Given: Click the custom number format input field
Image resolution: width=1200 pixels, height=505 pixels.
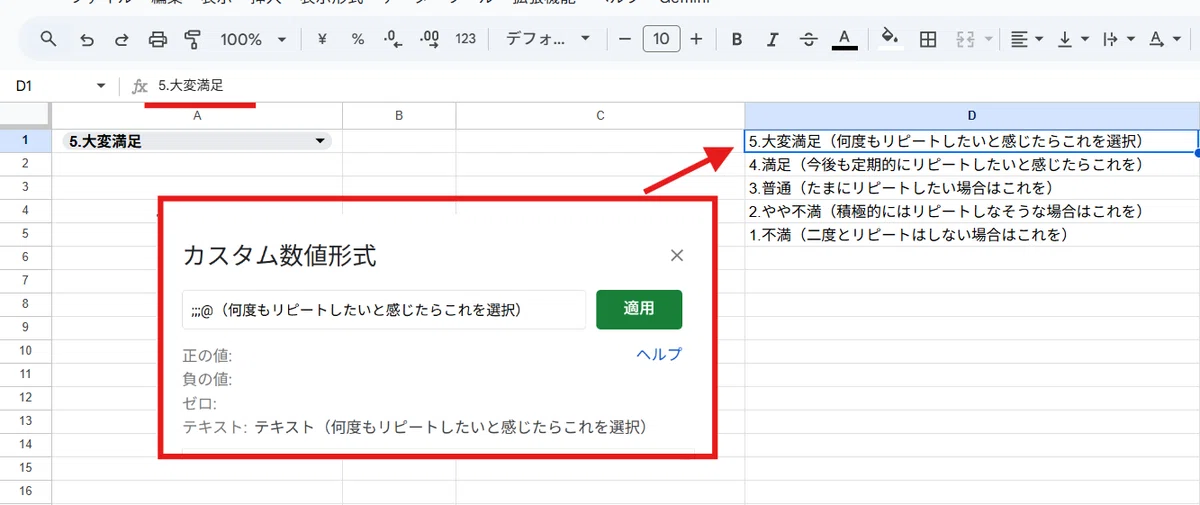Looking at the screenshot, I should pos(384,310).
